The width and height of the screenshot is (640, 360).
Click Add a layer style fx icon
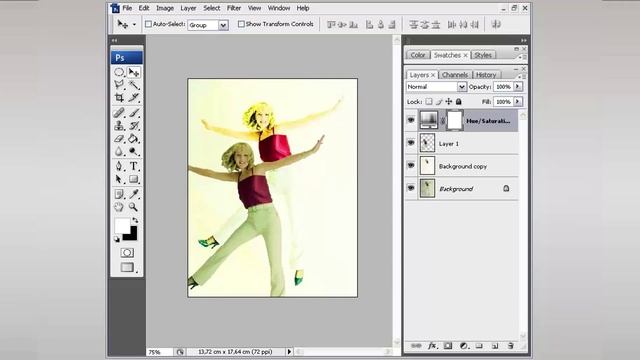point(432,346)
